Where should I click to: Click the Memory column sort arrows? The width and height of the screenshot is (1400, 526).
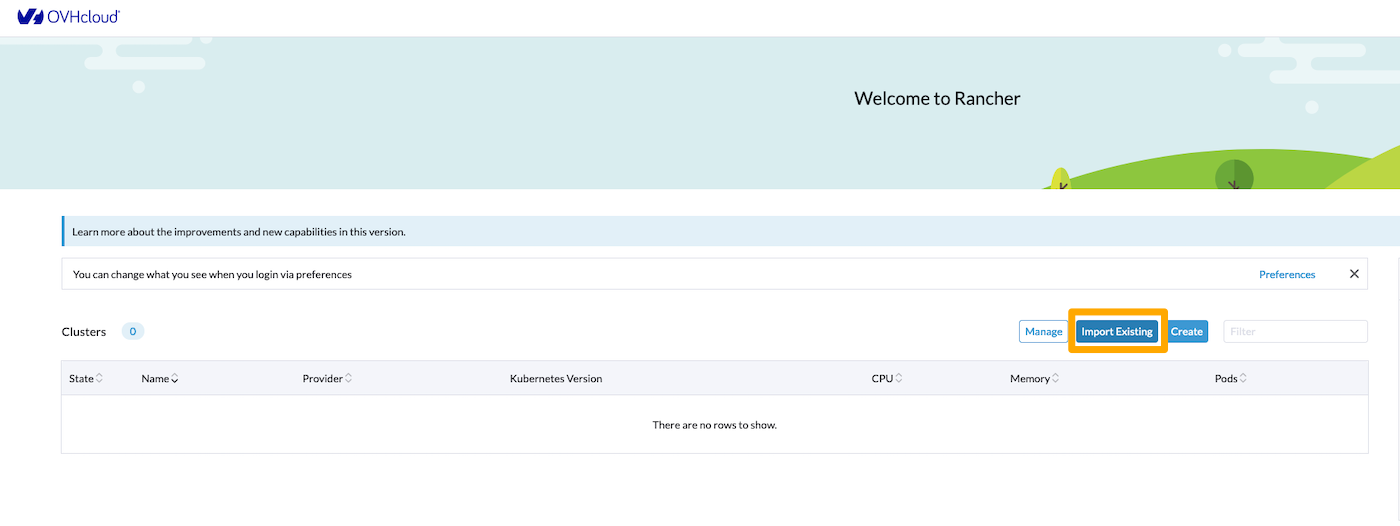click(x=1056, y=379)
